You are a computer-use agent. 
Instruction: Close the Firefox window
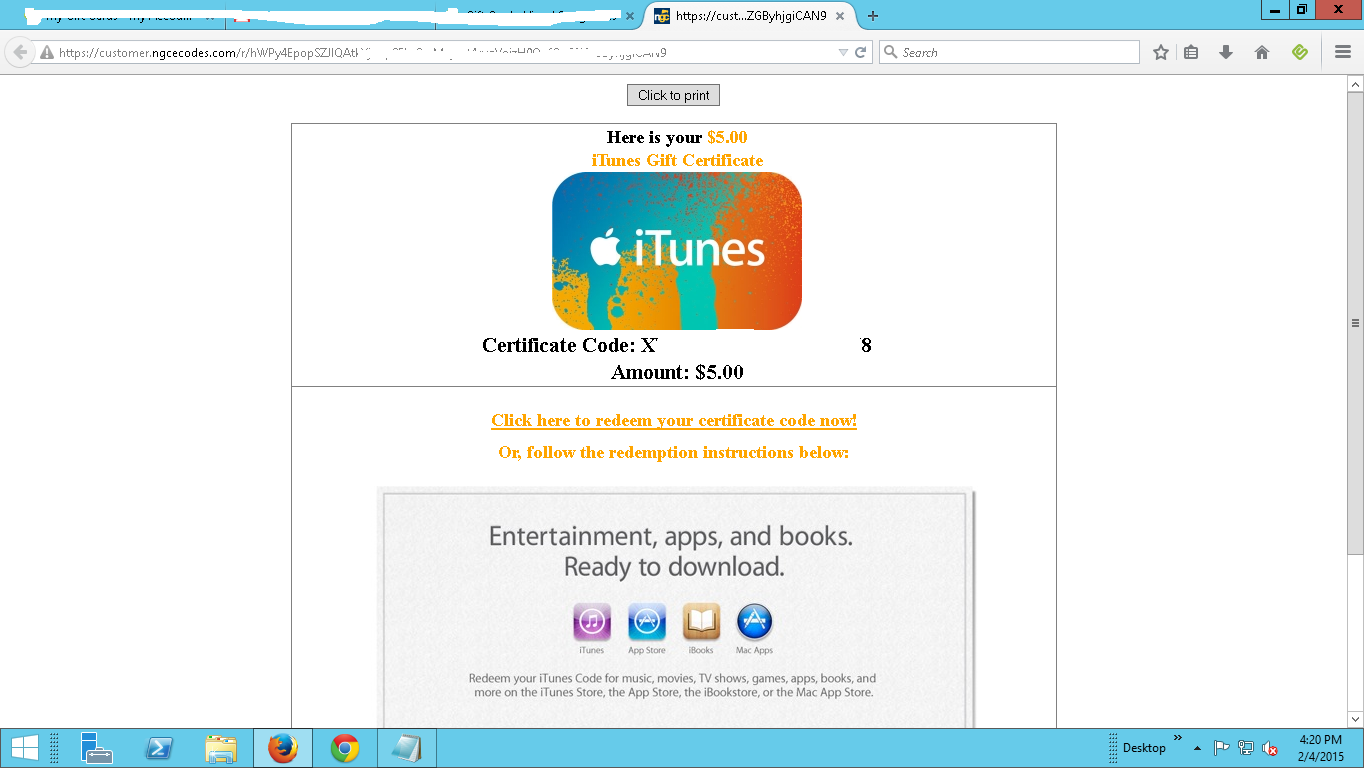[1338, 9]
